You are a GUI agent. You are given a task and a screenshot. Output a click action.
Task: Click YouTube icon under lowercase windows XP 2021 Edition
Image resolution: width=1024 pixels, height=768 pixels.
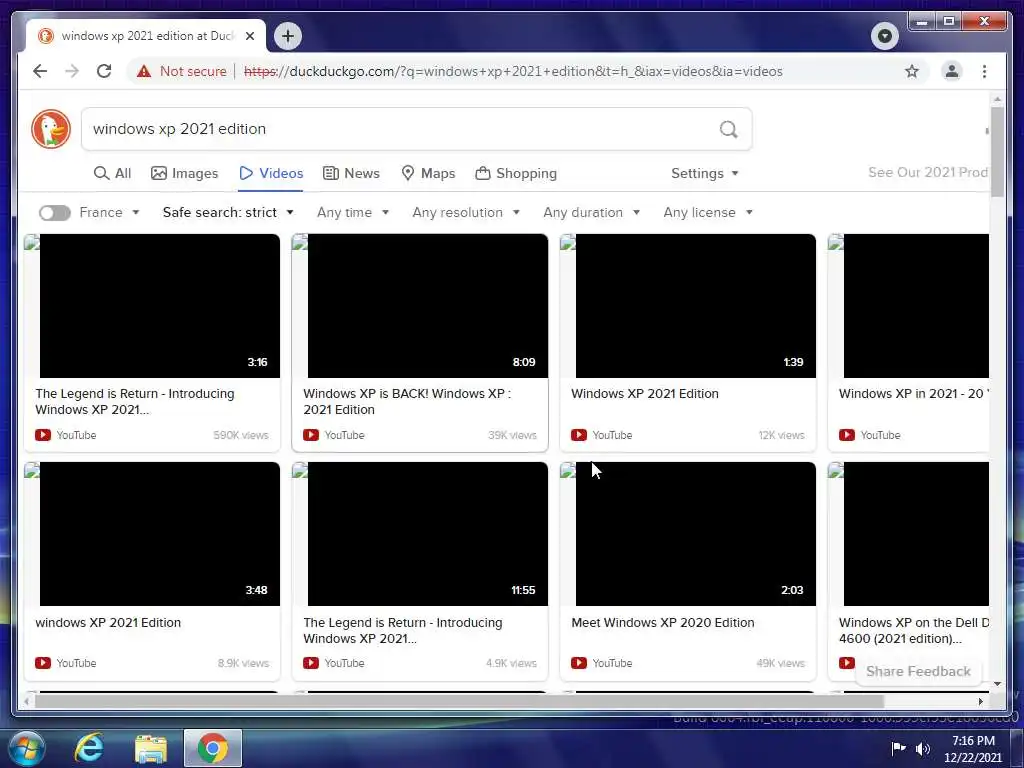[43, 663]
